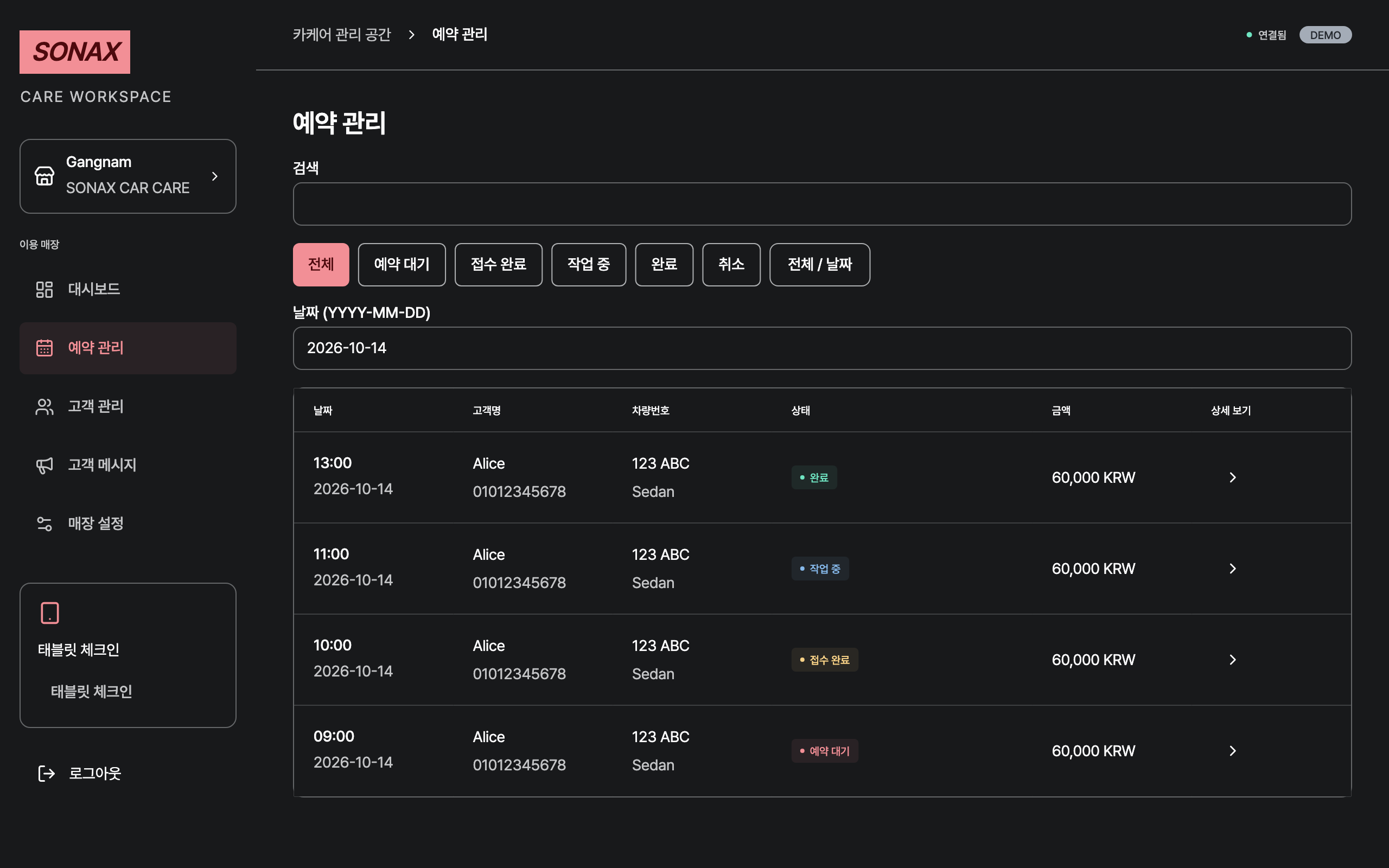This screenshot has height=868, width=1389.
Task: Click the 고객 메시지 megaphone icon
Action: [44, 465]
